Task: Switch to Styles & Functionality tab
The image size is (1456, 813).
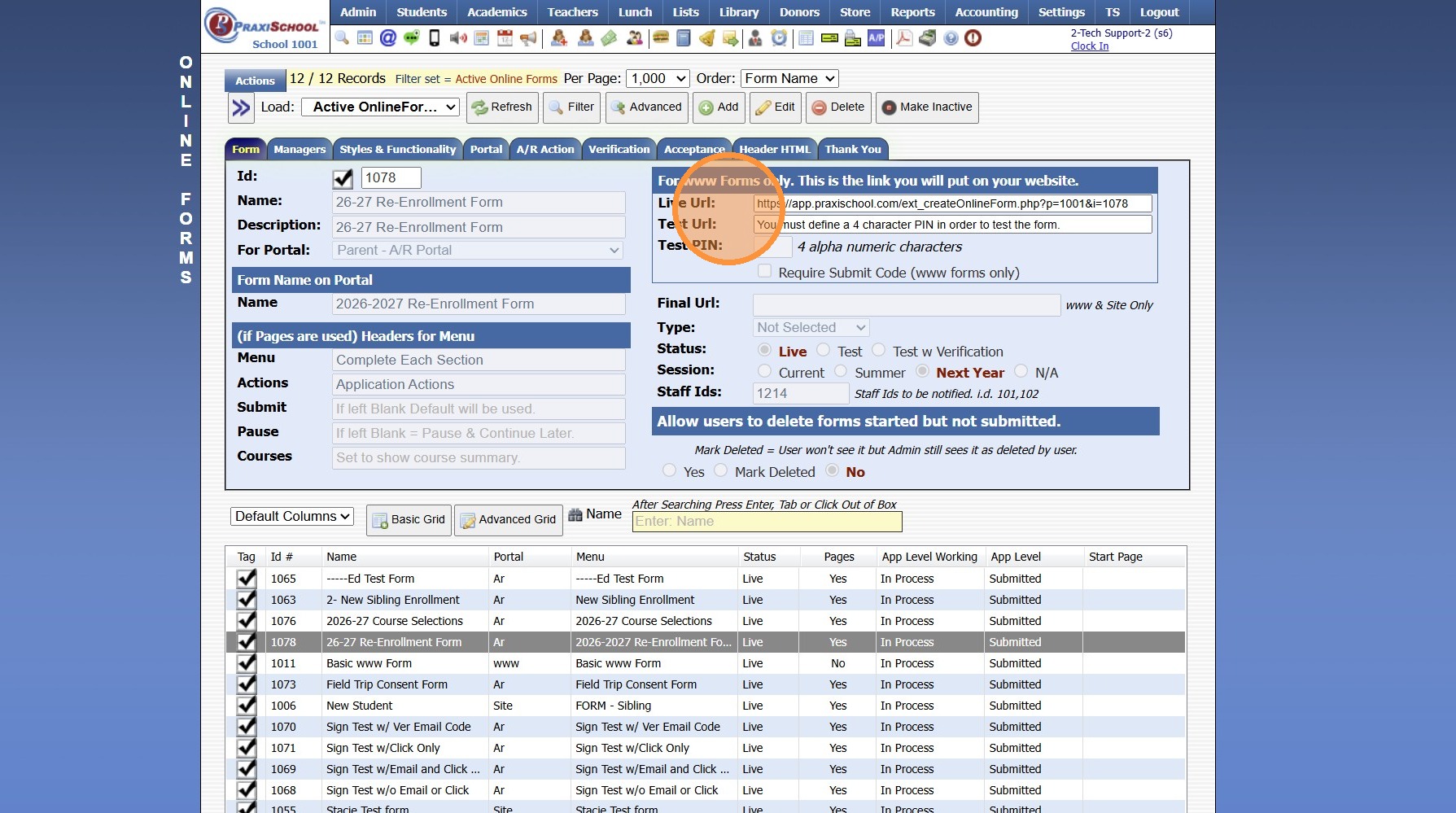Action: [397, 150]
